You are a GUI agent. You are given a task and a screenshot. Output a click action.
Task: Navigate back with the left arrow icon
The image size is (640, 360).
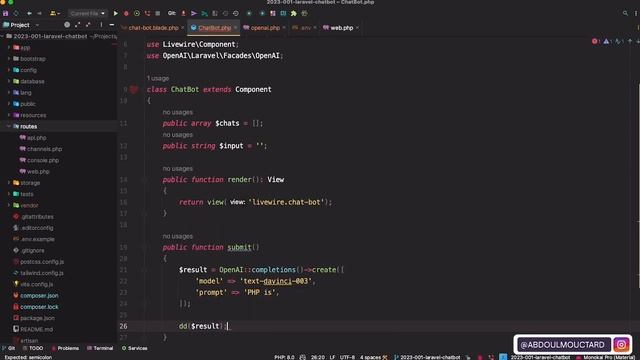tap(29, 13)
